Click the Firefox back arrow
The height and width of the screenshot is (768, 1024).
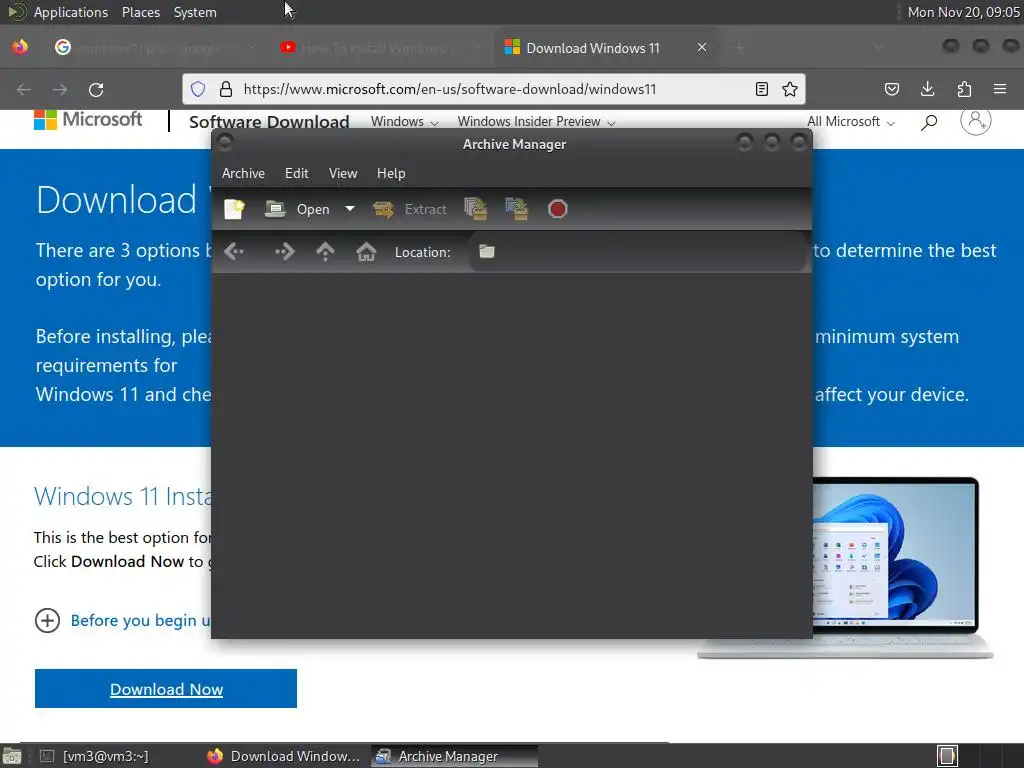coord(24,89)
